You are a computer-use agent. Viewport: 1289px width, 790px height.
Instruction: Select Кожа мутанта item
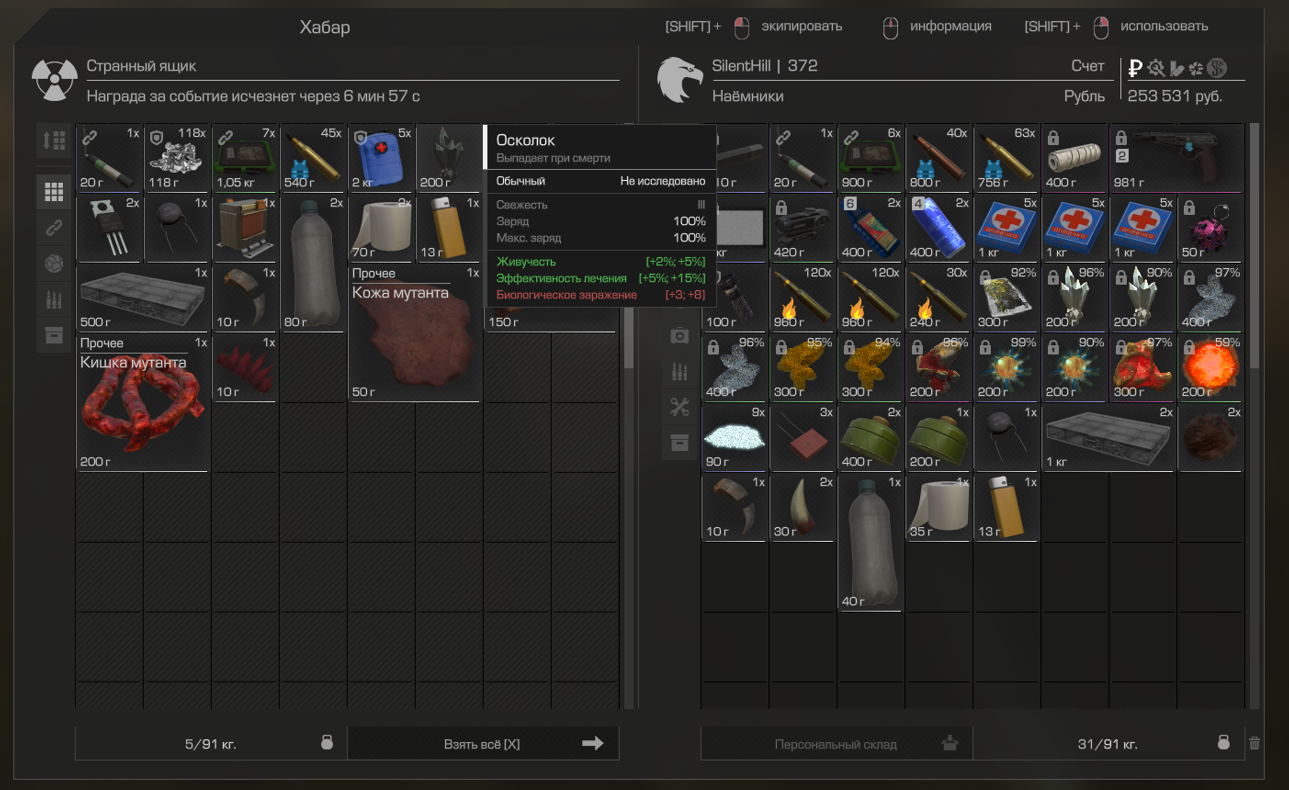(x=415, y=333)
